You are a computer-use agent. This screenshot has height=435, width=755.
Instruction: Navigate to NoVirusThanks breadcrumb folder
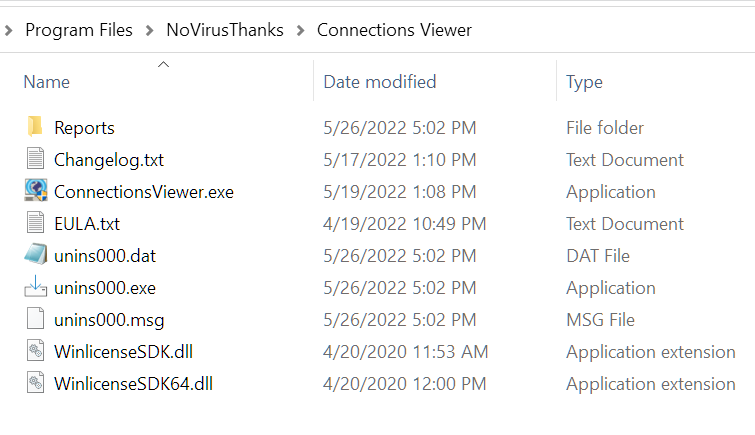(225, 30)
